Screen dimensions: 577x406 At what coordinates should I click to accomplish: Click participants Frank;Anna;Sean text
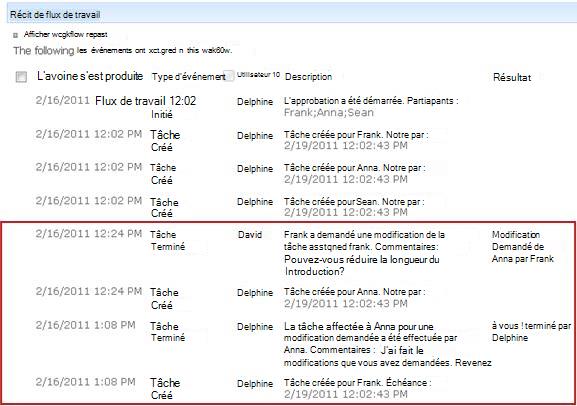tap(329, 112)
